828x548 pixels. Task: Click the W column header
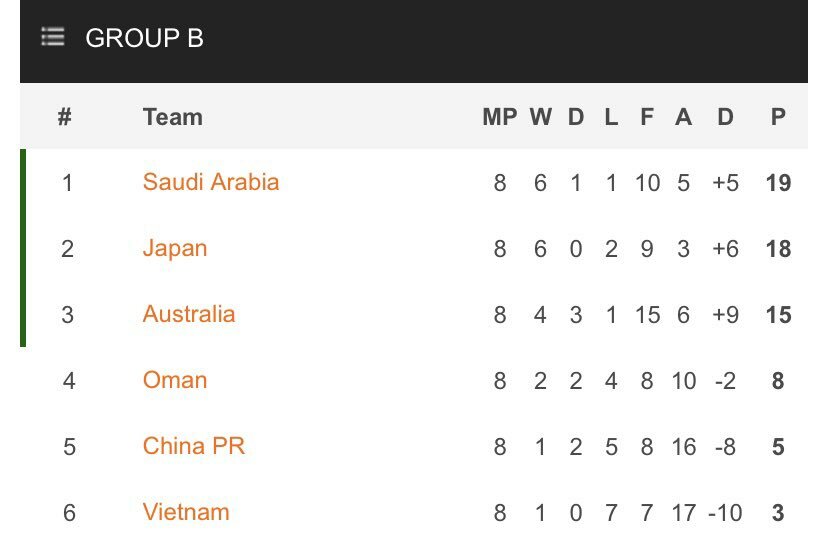point(540,117)
